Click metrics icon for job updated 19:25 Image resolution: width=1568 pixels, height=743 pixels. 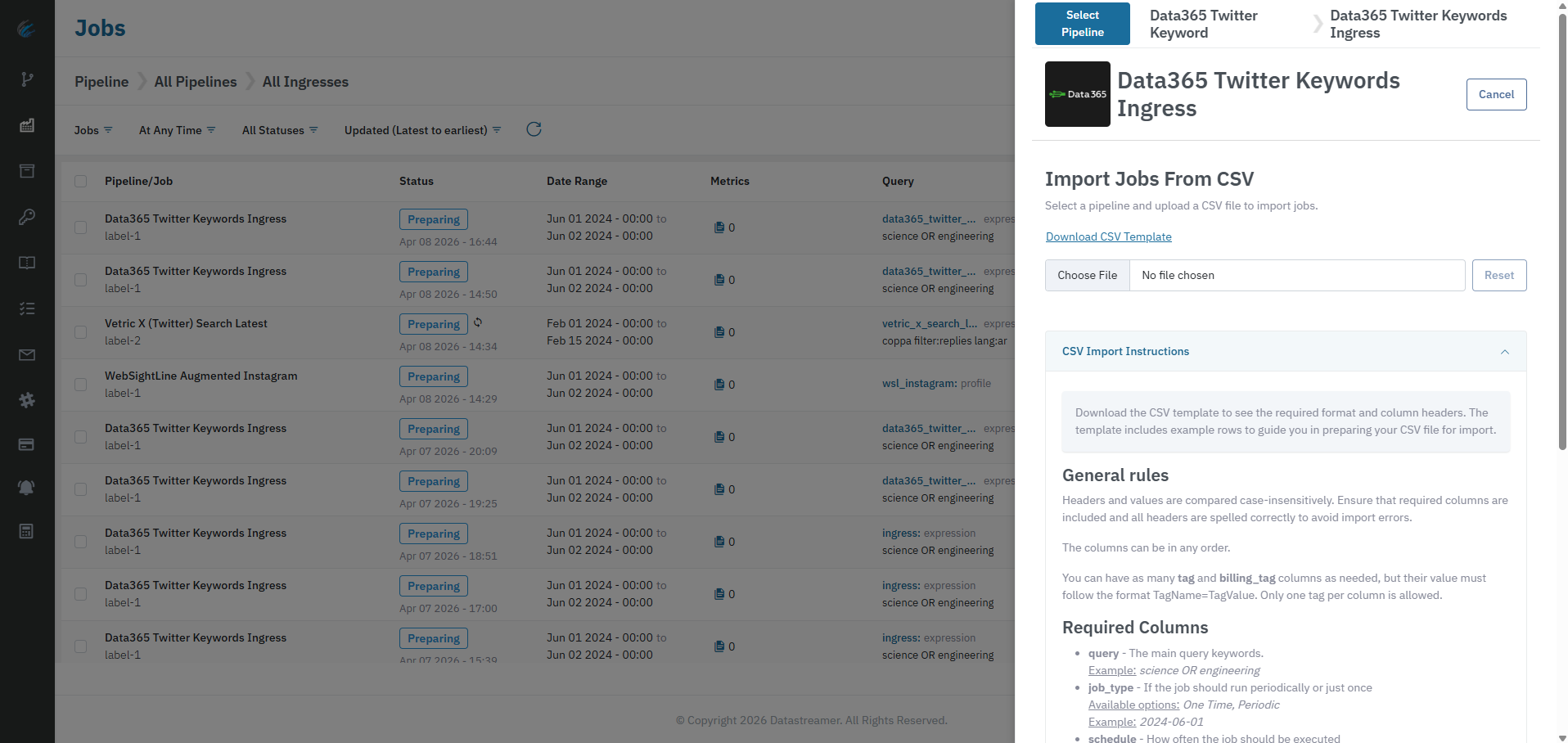pos(719,489)
